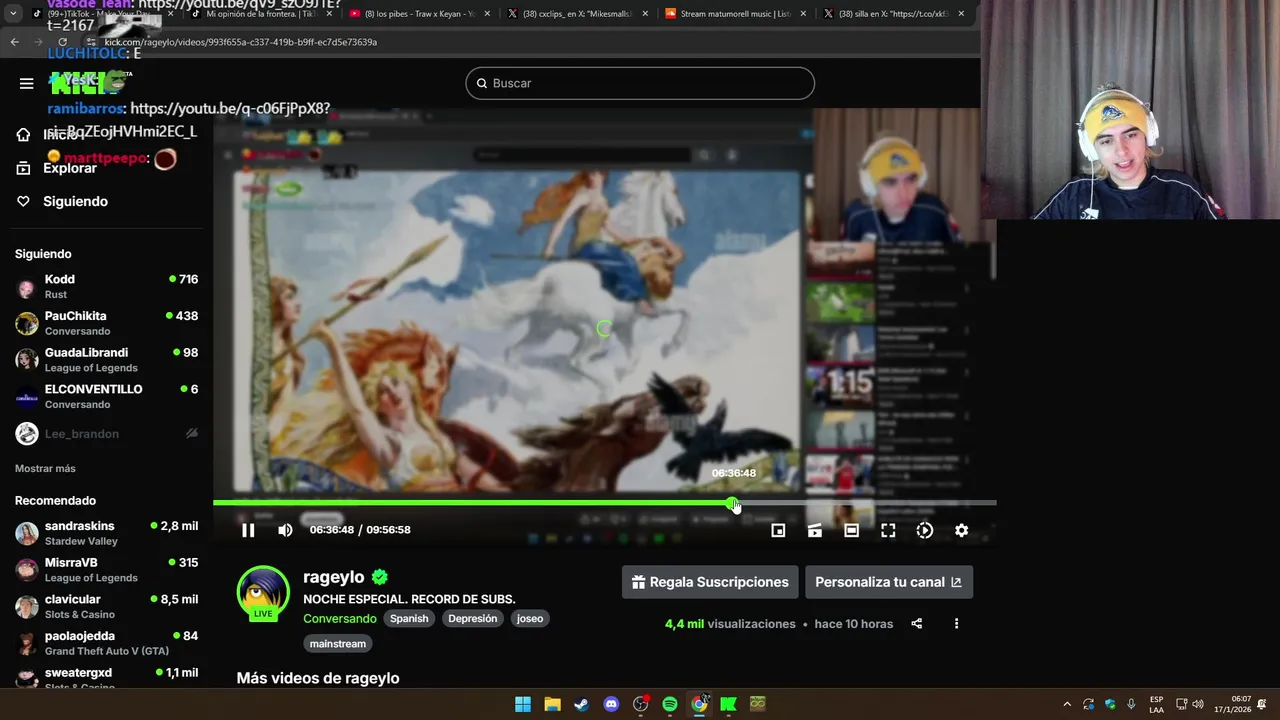Open OBS Studio from the taskbar
1280x720 pixels.
pos(640,704)
